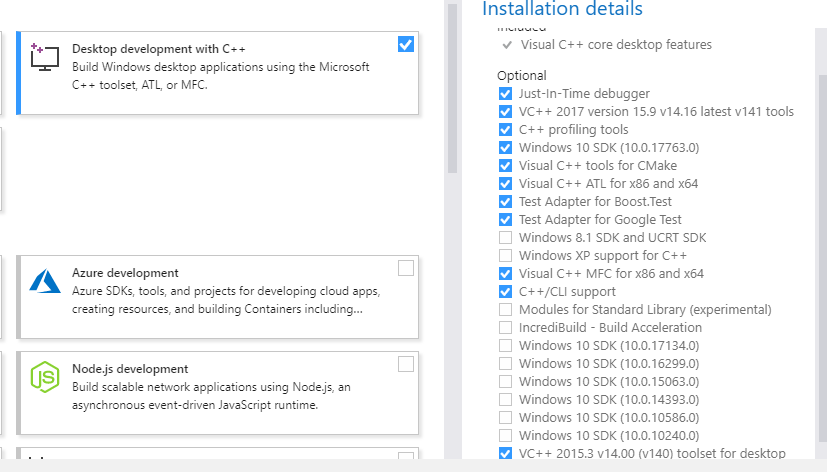The height and width of the screenshot is (472, 827).
Task: Click the Desktop development with C++ monitor icon
Action: click(44, 57)
